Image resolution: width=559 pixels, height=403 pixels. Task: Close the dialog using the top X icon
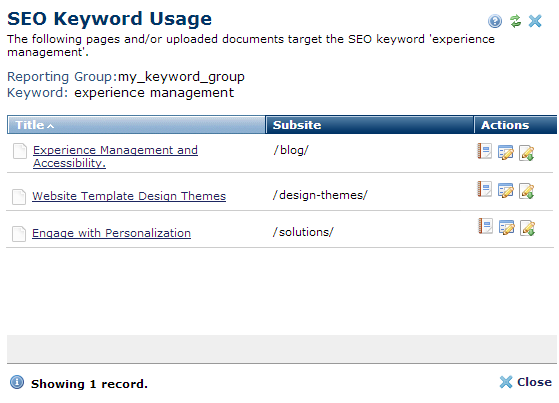[x=535, y=21]
